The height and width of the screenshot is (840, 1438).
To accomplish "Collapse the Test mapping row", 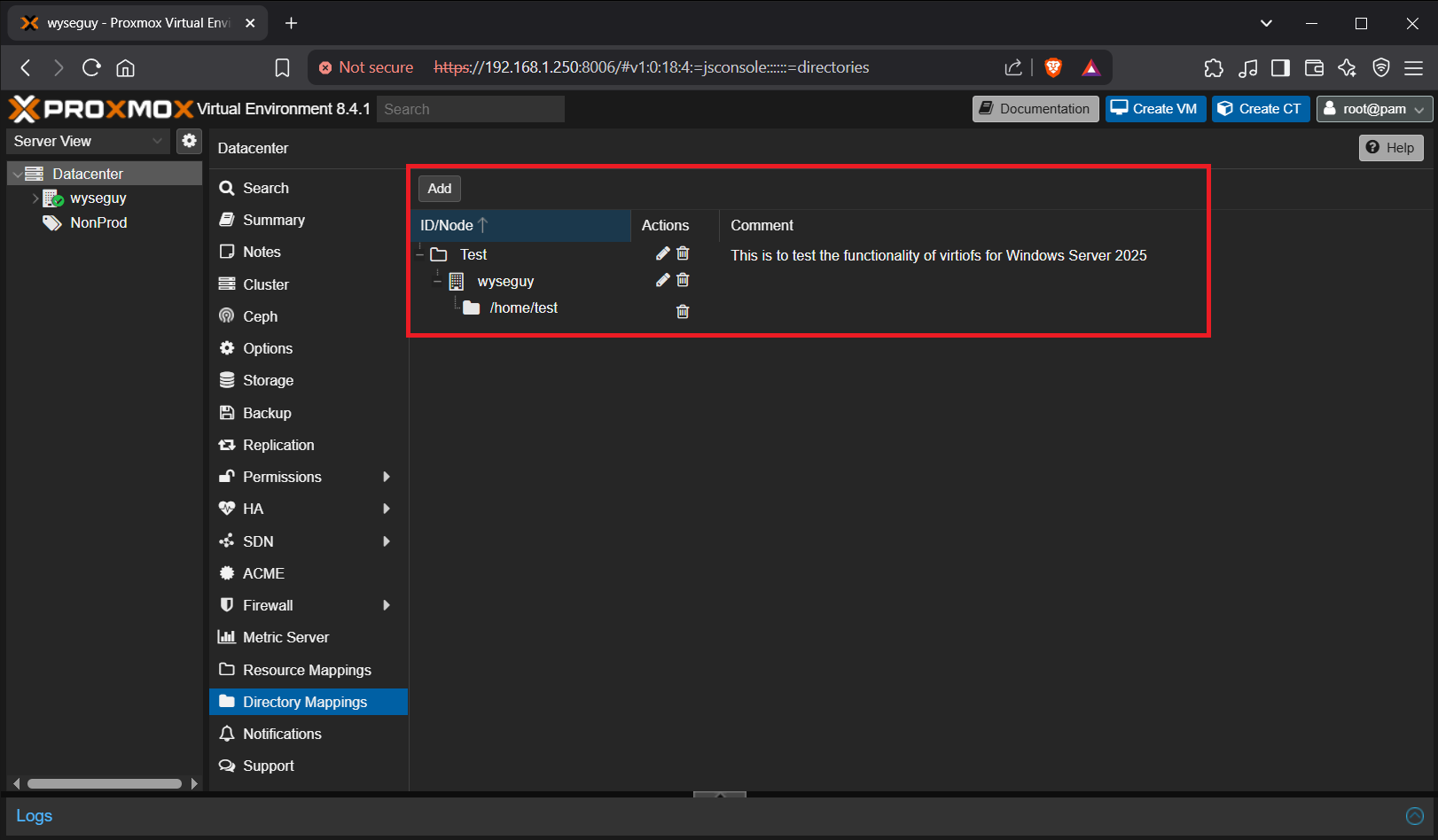I will coord(420,254).
